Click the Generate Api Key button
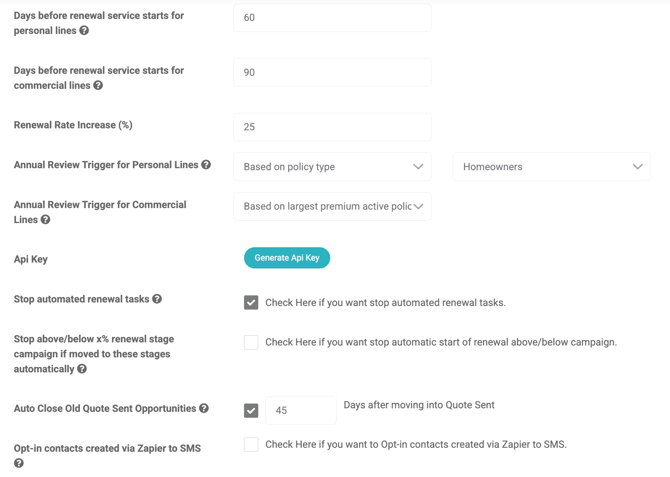Viewport: 670px width, 477px height. (287, 258)
